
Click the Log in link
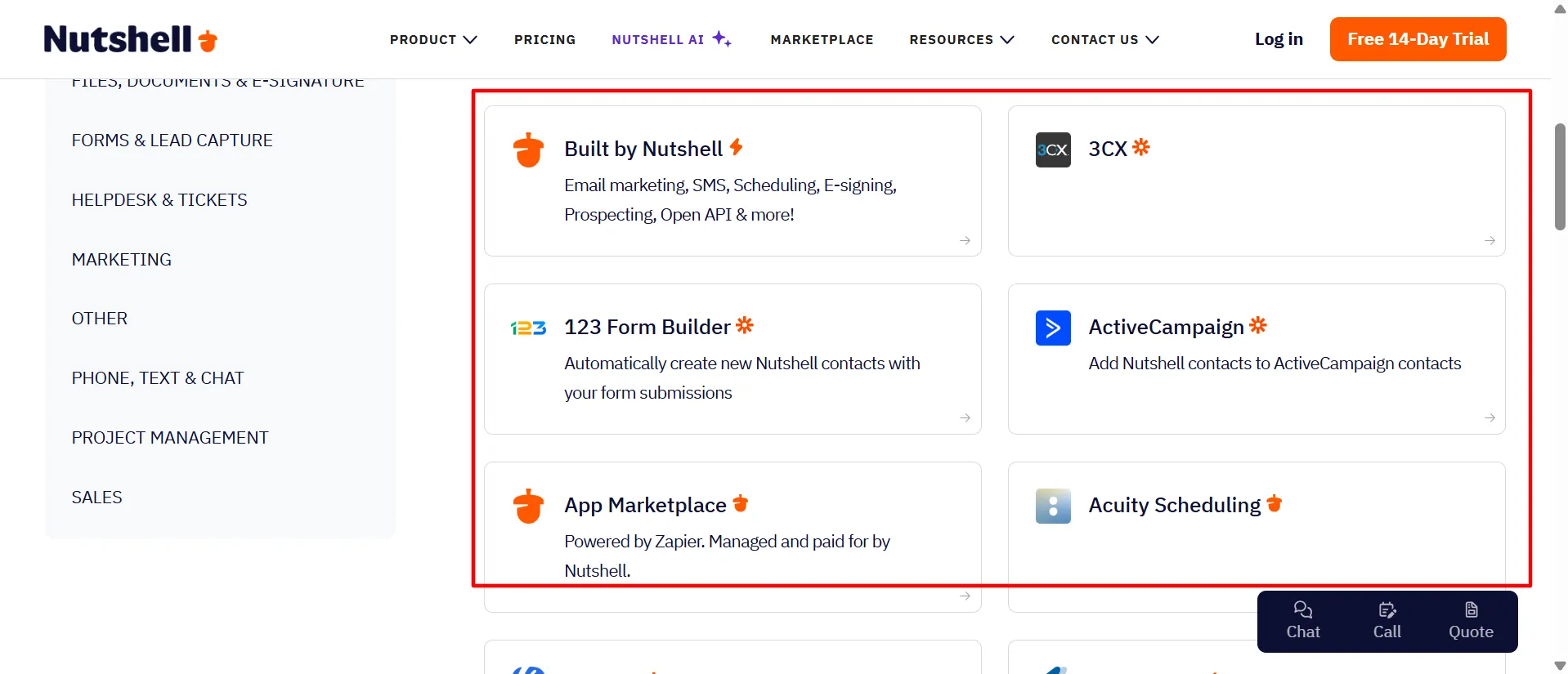pyautogui.click(x=1279, y=39)
